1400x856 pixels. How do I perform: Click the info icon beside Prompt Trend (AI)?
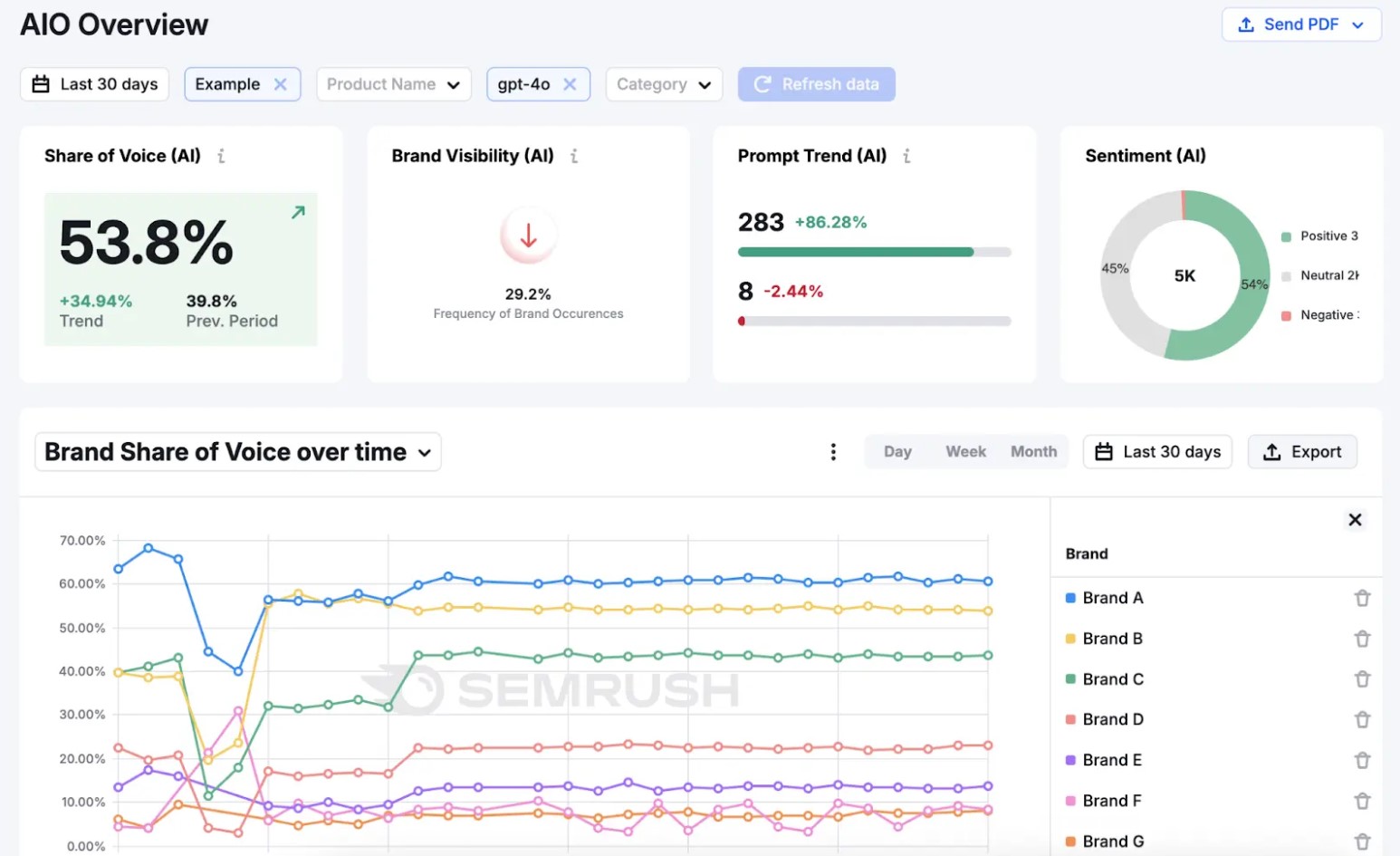tap(906, 155)
